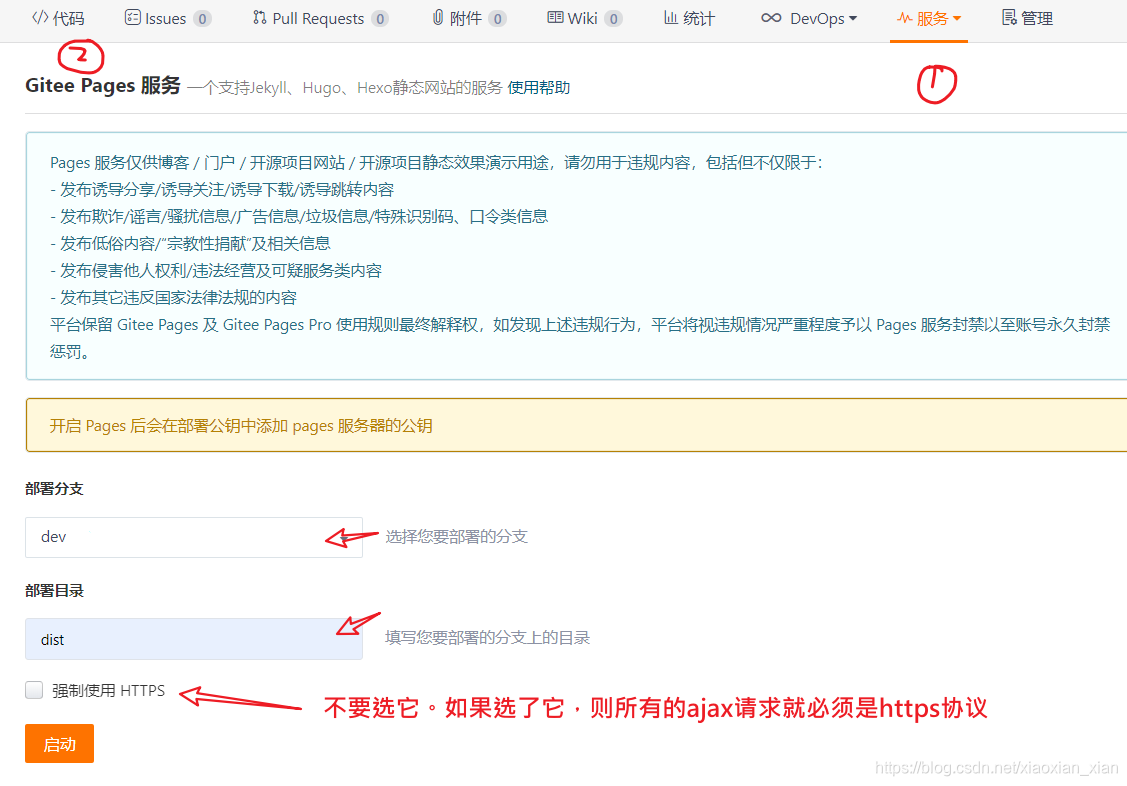
Task: Click the 部署分支 label
Action: (x=55, y=489)
